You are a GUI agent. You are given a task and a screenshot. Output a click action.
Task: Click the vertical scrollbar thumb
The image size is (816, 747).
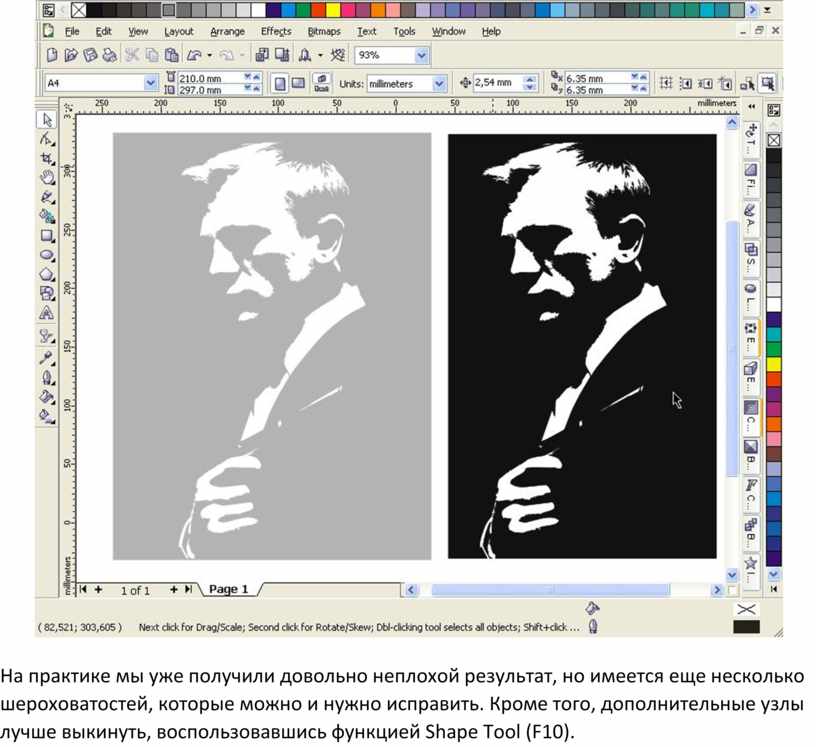tap(732, 349)
